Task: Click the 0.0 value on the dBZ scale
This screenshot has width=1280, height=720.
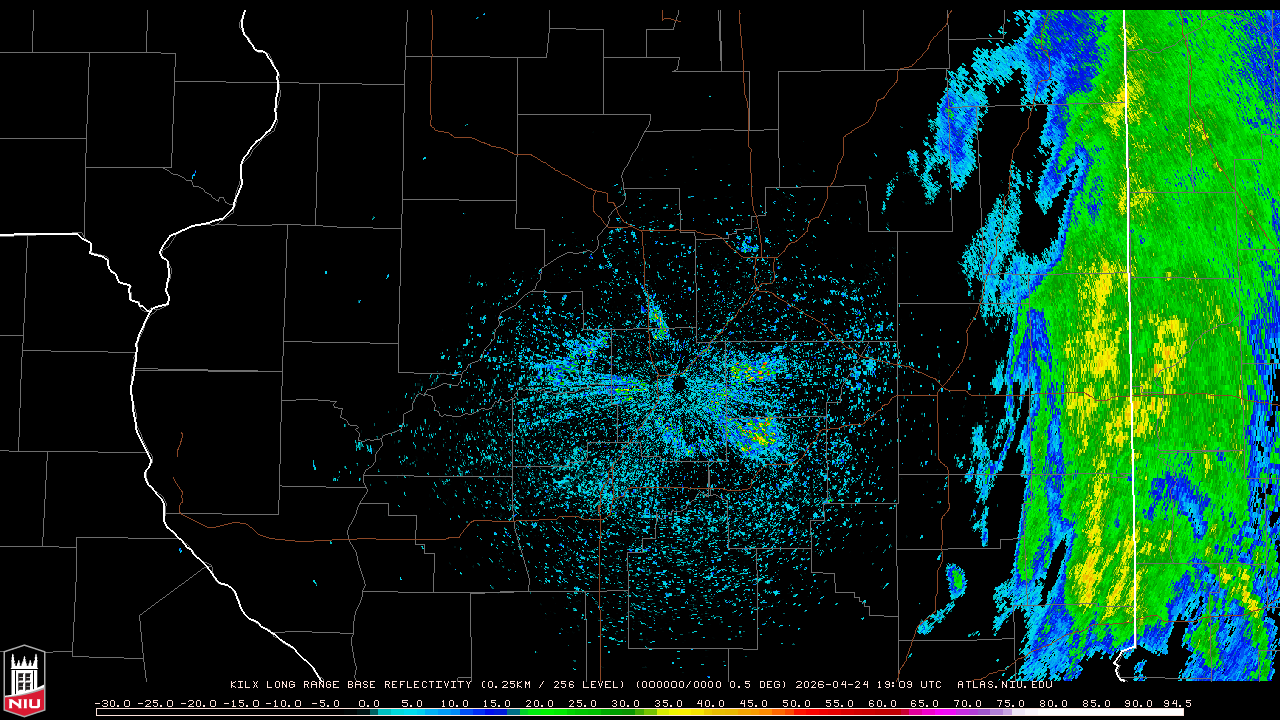Action: [369, 703]
